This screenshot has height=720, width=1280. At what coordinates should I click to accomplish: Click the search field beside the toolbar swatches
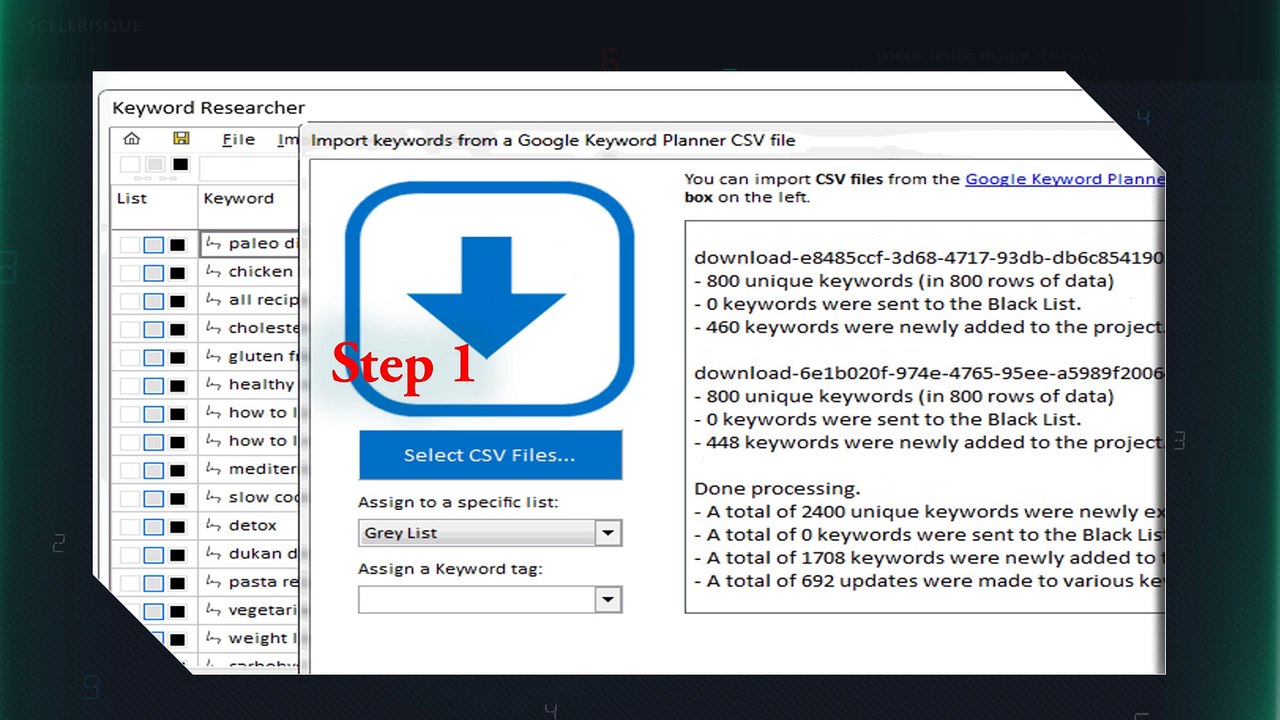[x=249, y=168]
